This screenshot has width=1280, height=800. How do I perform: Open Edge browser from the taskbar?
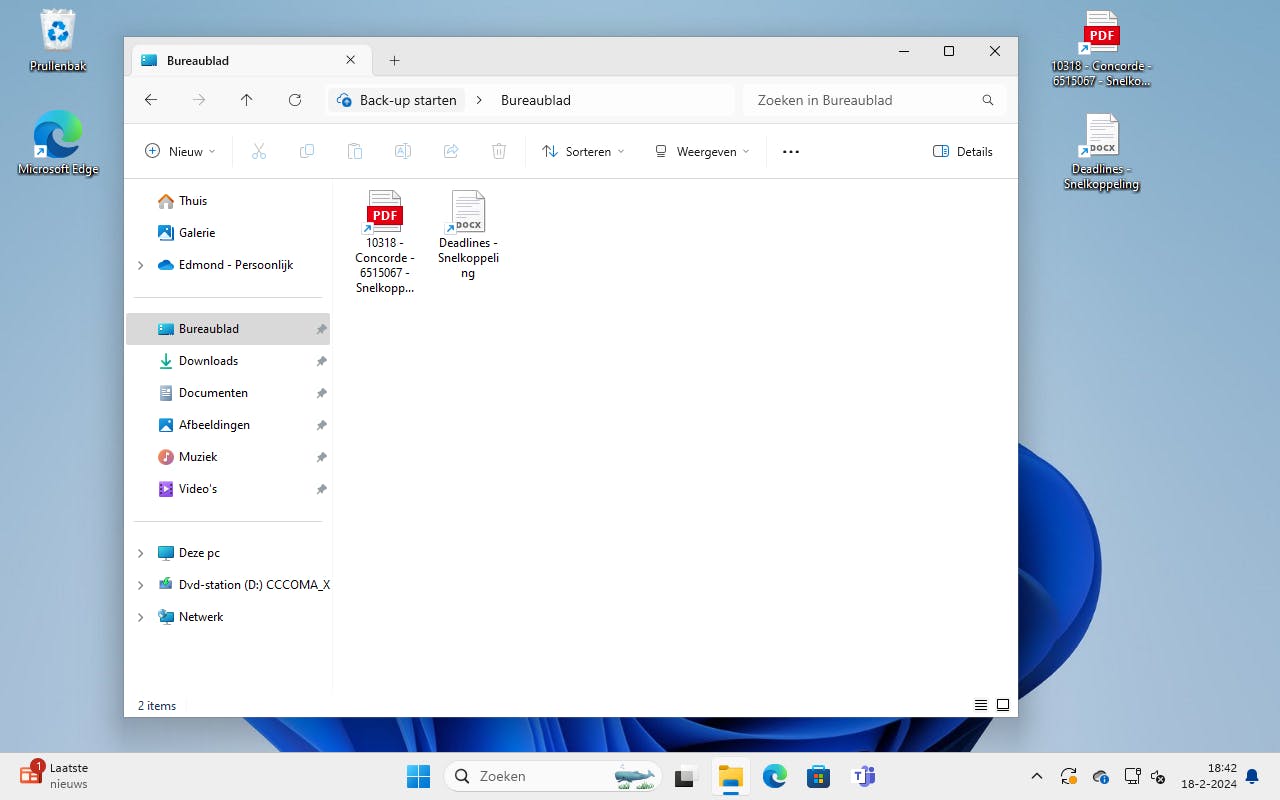click(x=775, y=776)
